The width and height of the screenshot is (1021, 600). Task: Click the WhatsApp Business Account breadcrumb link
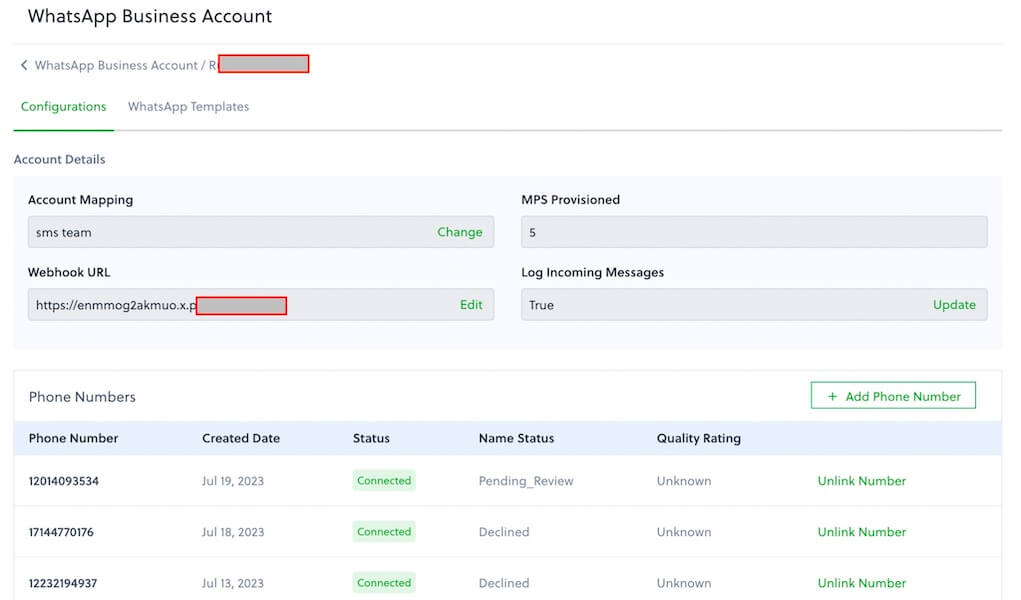point(116,65)
